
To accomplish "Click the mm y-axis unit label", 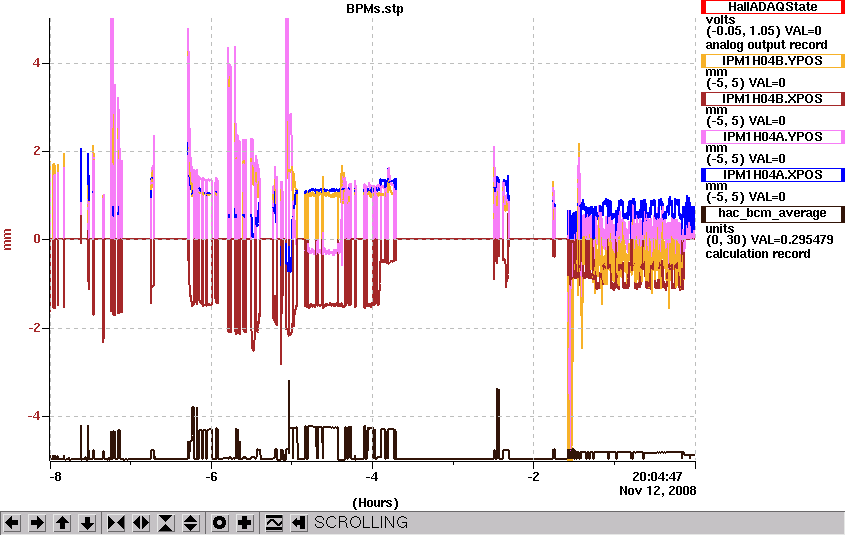I will tap(8, 239).
